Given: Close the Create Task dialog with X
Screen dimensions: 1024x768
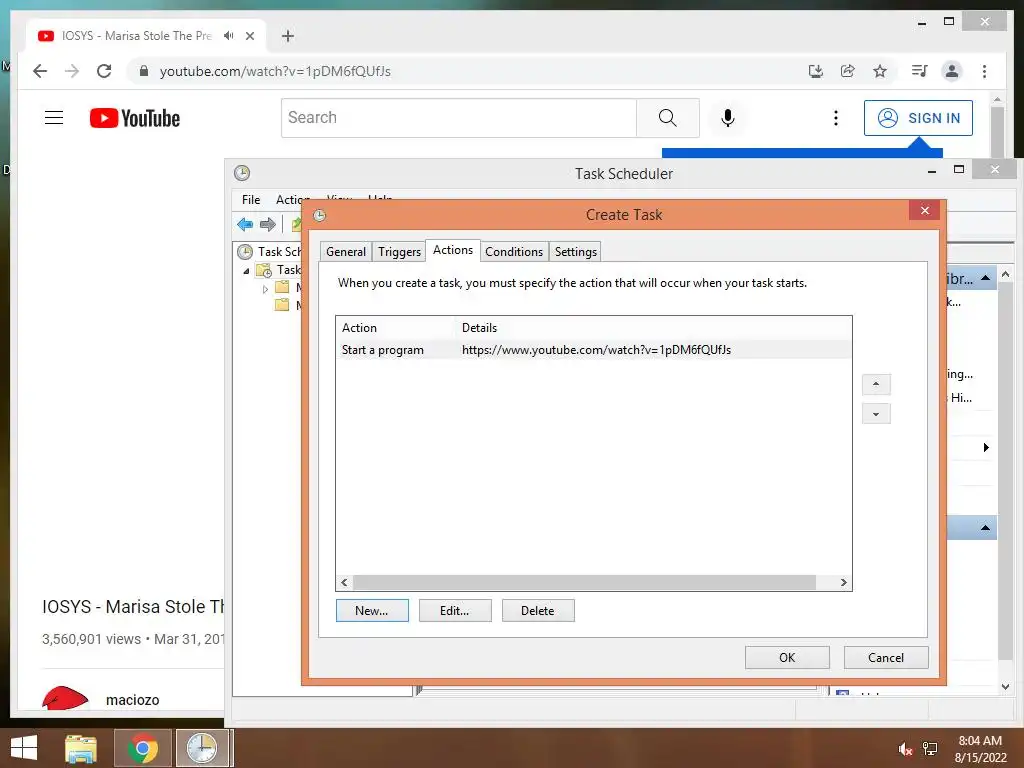Looking at the screenshot, I should (x=925, y=210).
